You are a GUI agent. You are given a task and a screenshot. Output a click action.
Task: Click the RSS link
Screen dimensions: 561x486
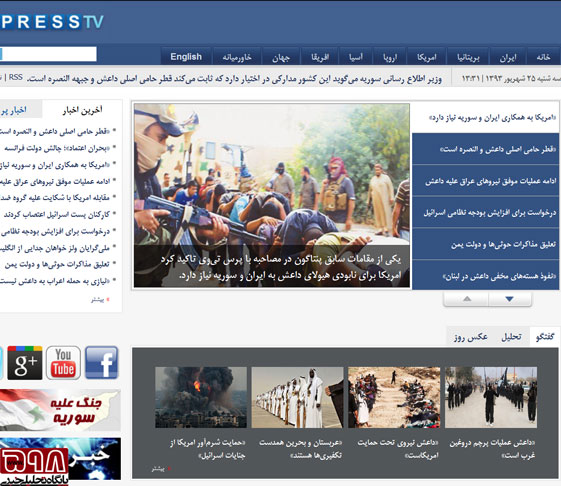[15, 77]
